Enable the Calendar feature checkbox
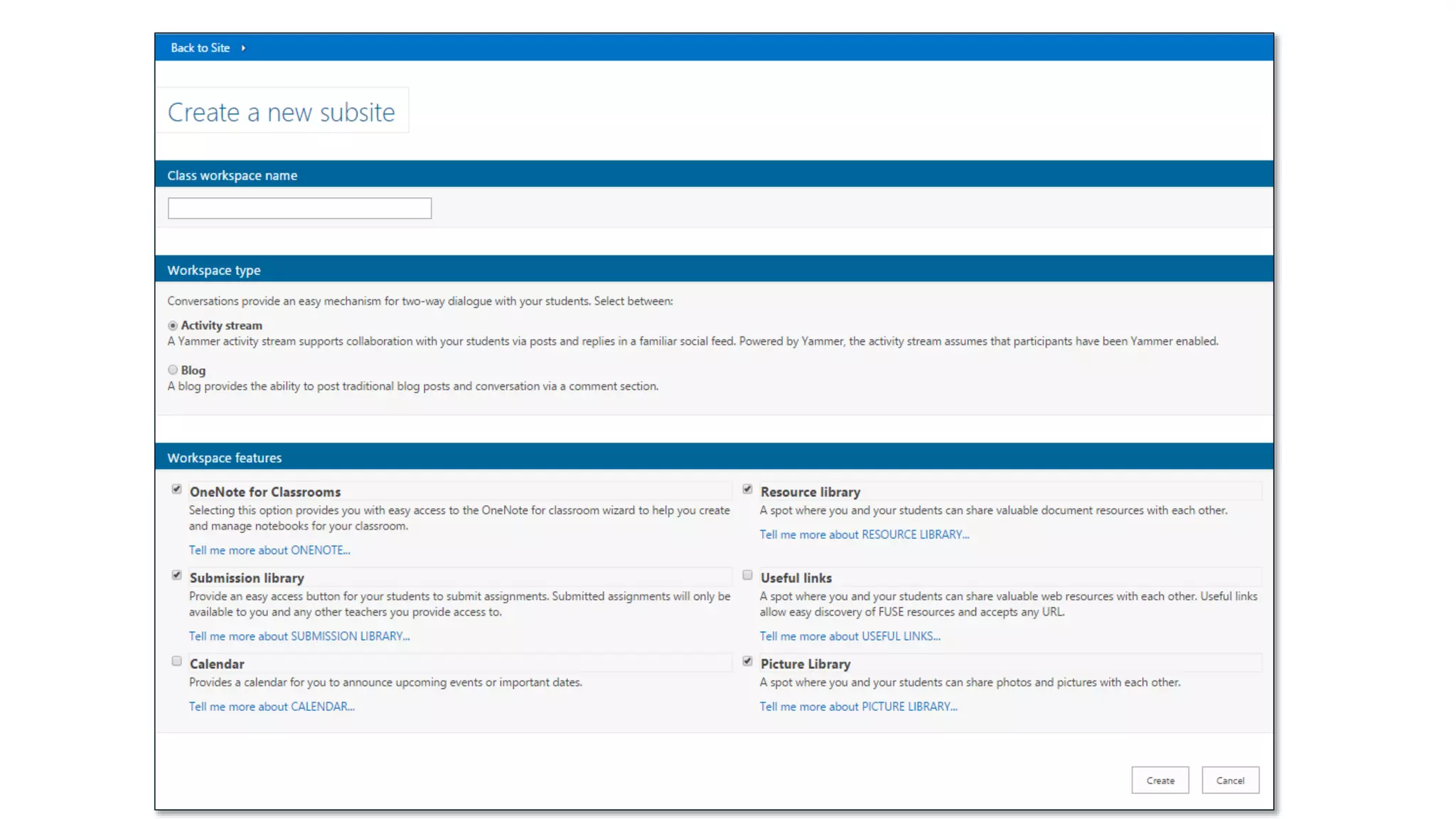This screenshot has width=1456, height=819. [x=177, y=661]
